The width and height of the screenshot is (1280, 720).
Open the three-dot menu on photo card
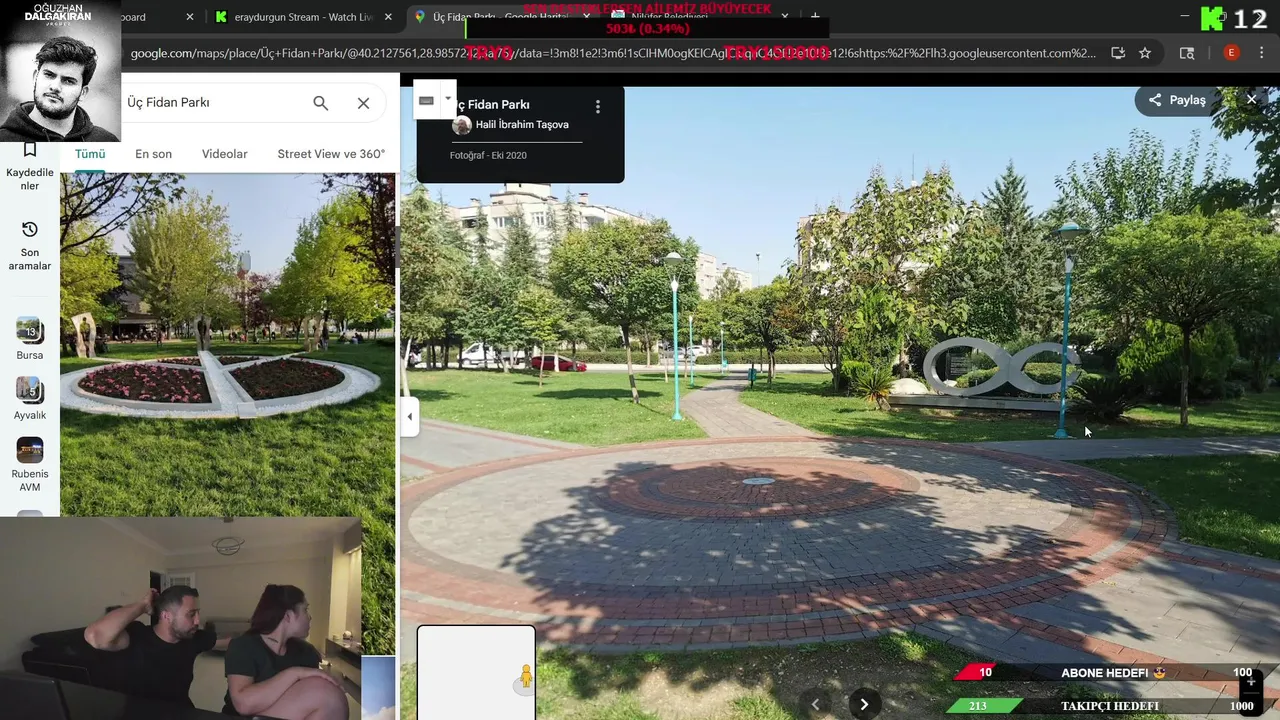click(x=598, y=106)
